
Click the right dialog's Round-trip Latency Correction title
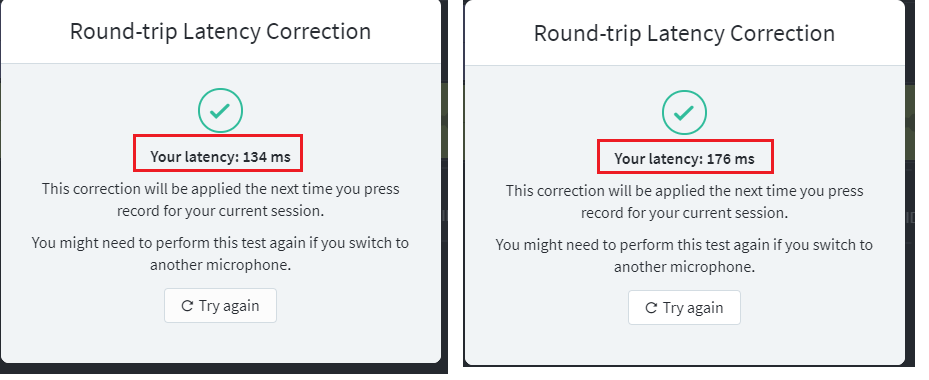click(684, 33)
